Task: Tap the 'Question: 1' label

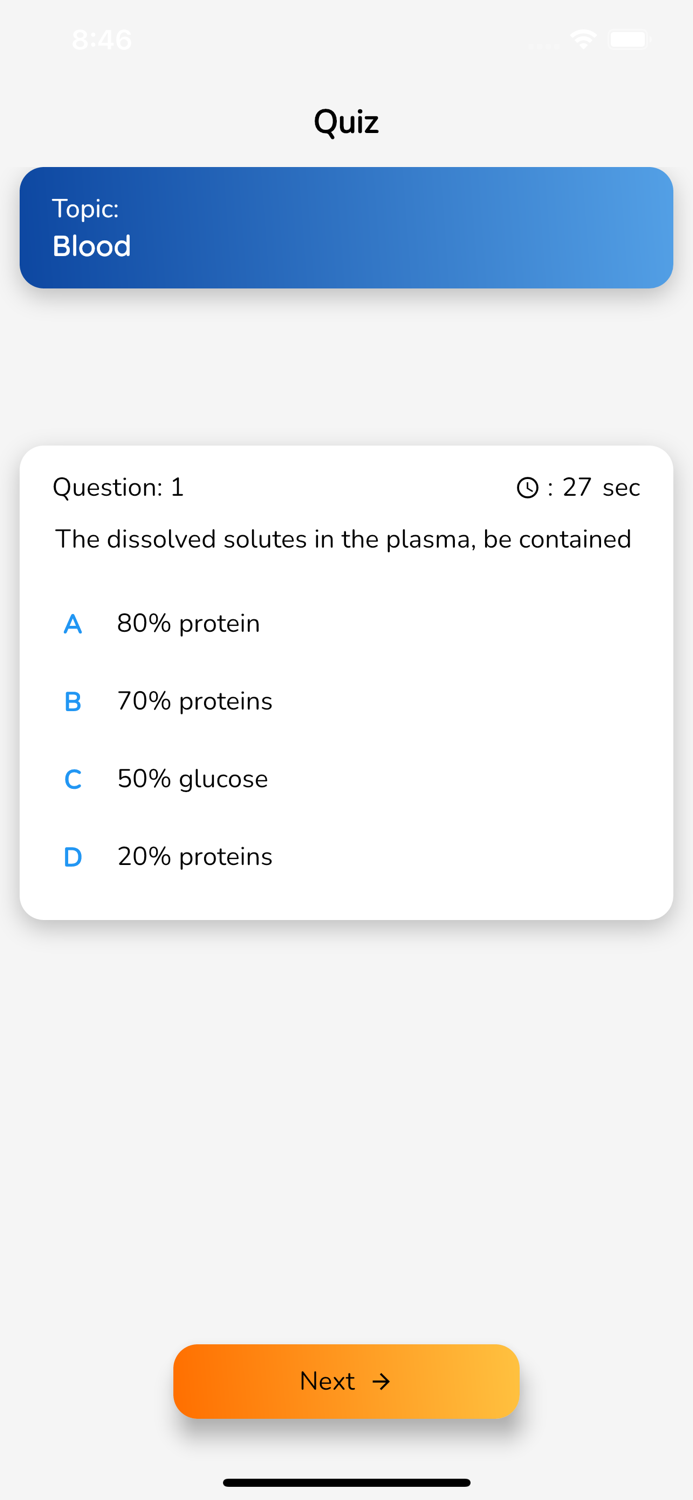Action: [x=118, y=487]
